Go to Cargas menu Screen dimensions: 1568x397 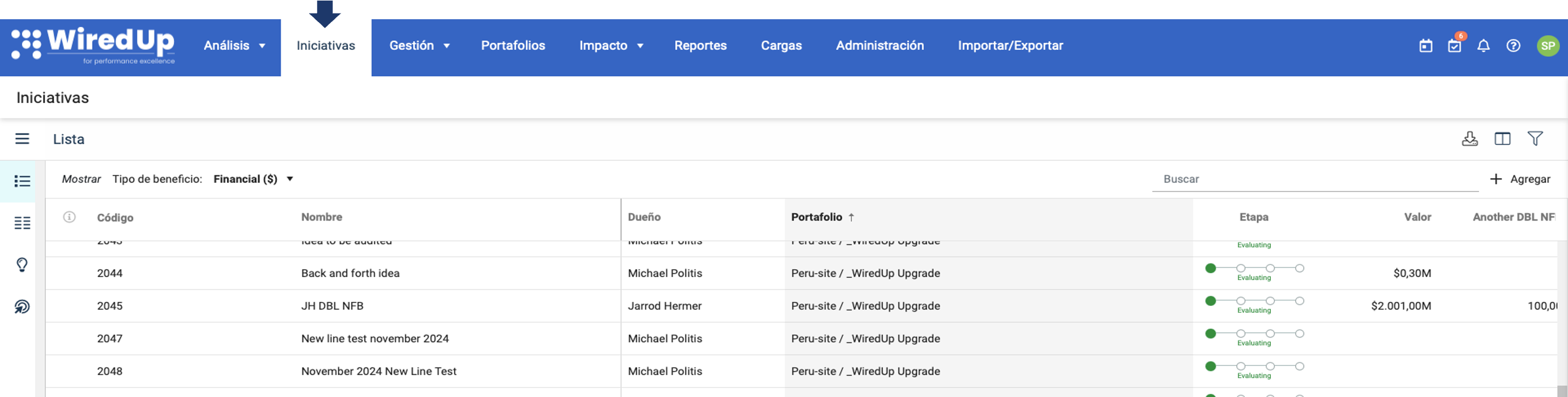(782, 46)
